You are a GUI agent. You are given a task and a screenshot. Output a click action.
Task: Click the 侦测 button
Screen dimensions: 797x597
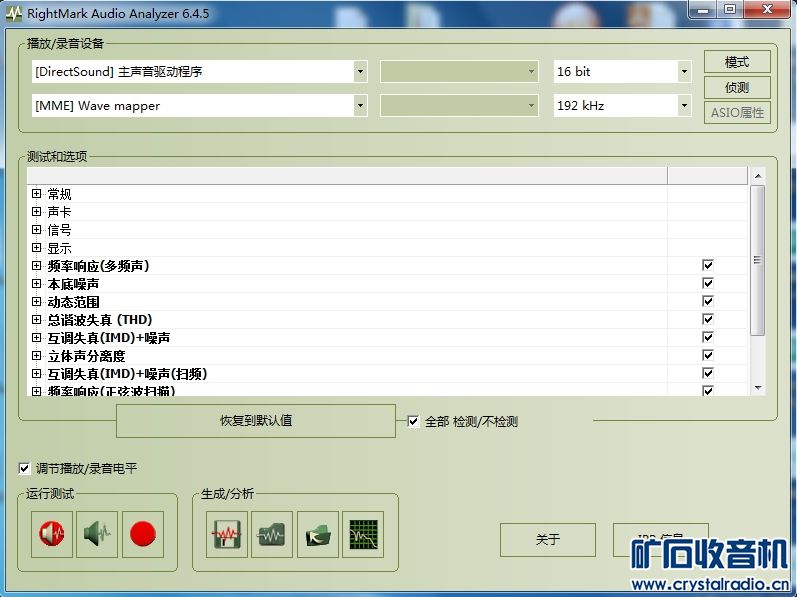click(737, 87)
